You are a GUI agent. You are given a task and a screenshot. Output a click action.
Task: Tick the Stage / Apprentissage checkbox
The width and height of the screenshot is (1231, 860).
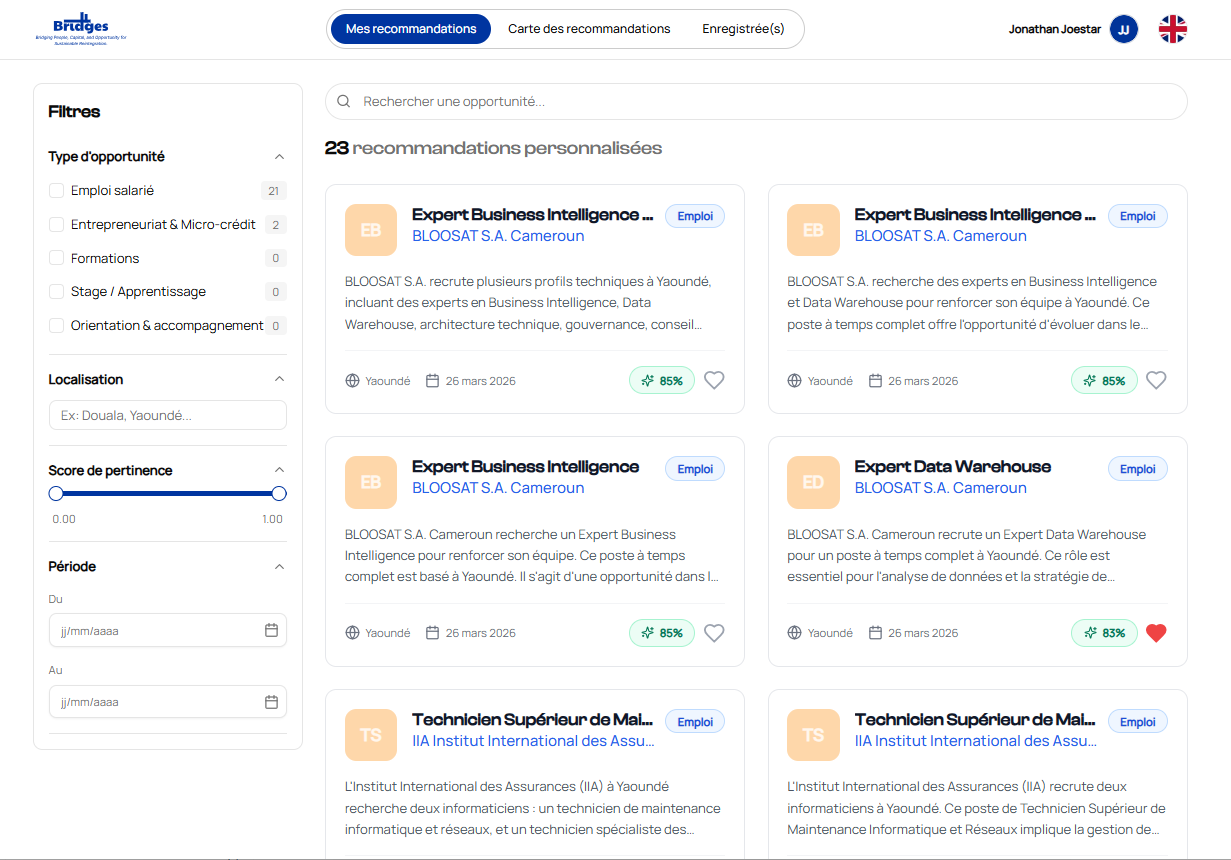[x=57, y=291]
